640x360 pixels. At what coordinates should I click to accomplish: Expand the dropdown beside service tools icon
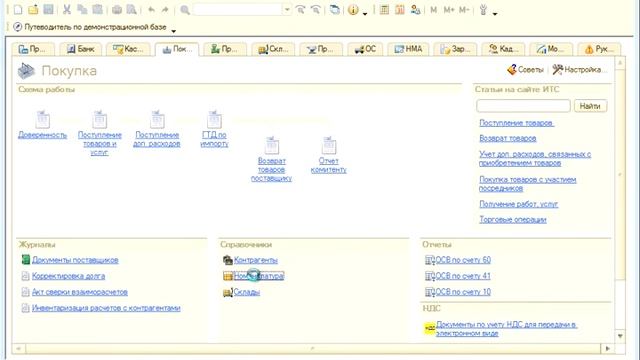495,13
